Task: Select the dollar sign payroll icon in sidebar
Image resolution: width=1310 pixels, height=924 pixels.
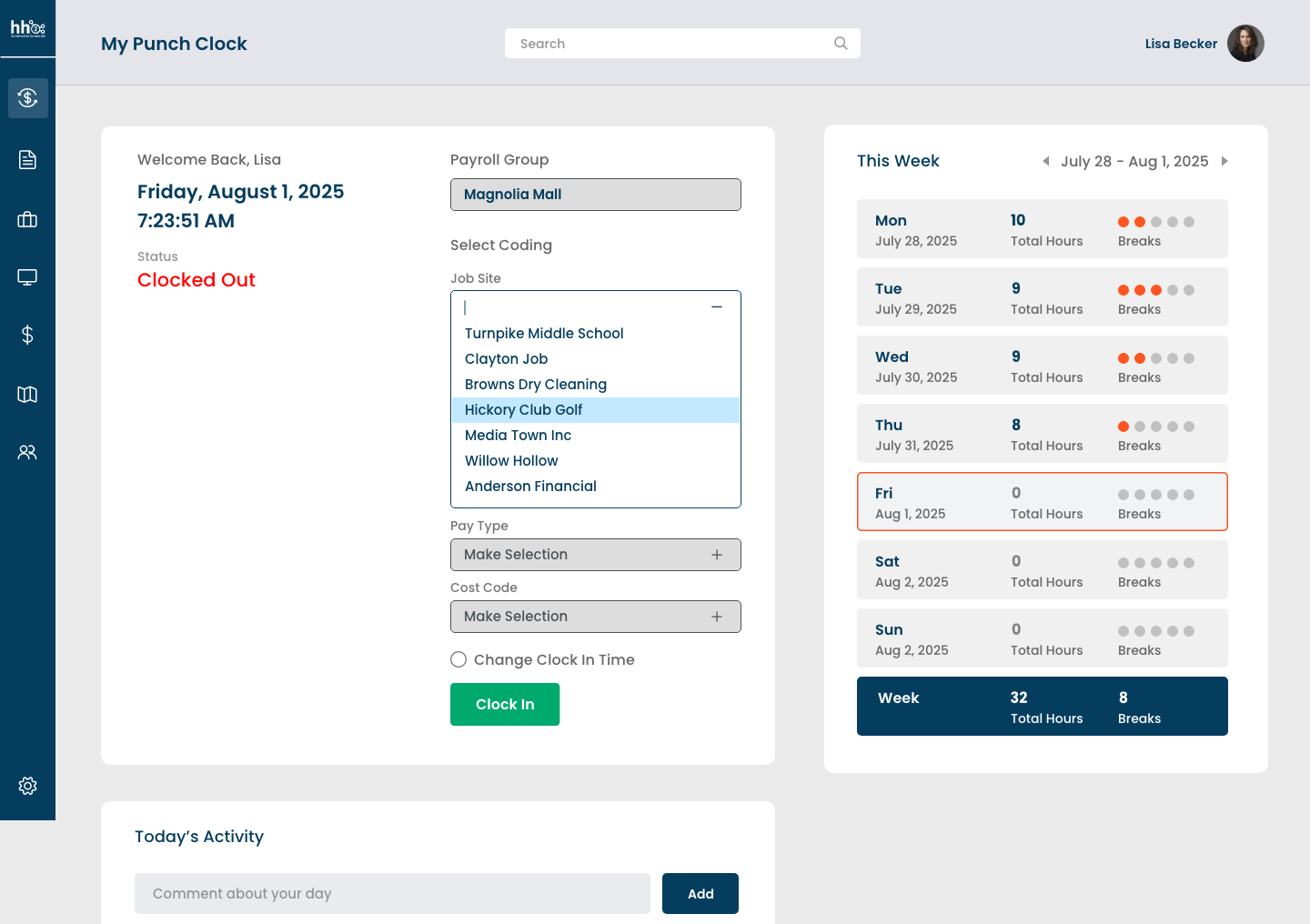Action: click(x=27, y=335)
